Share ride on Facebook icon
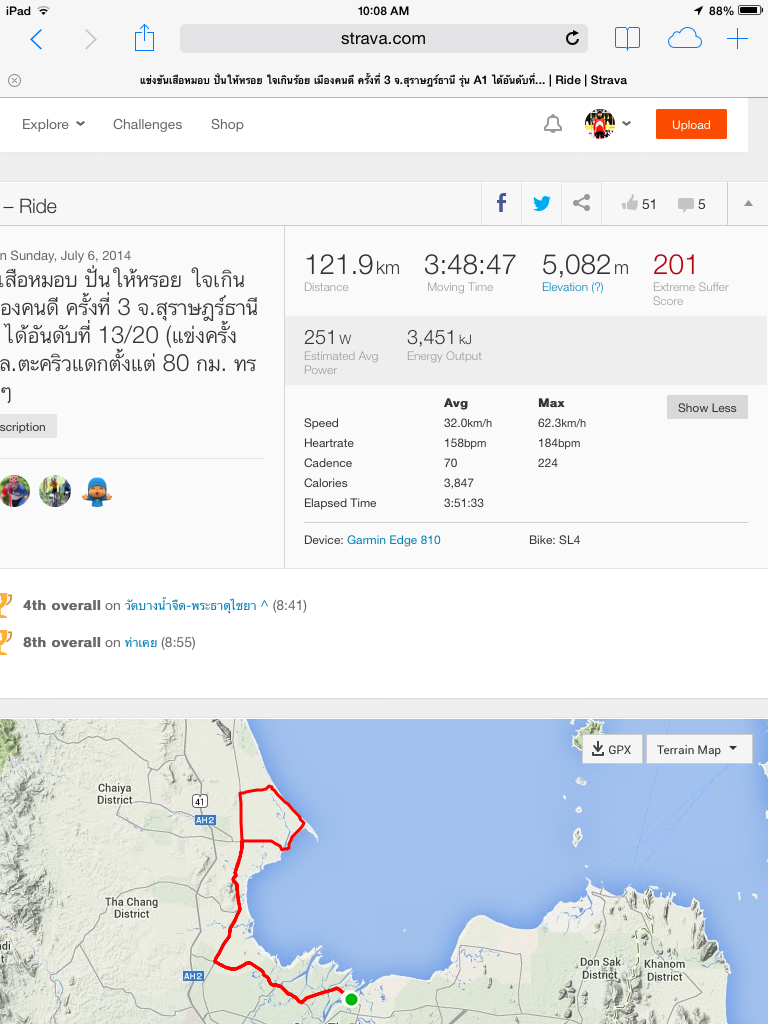This screenshot has width=768, height=1024. [501, 204]
